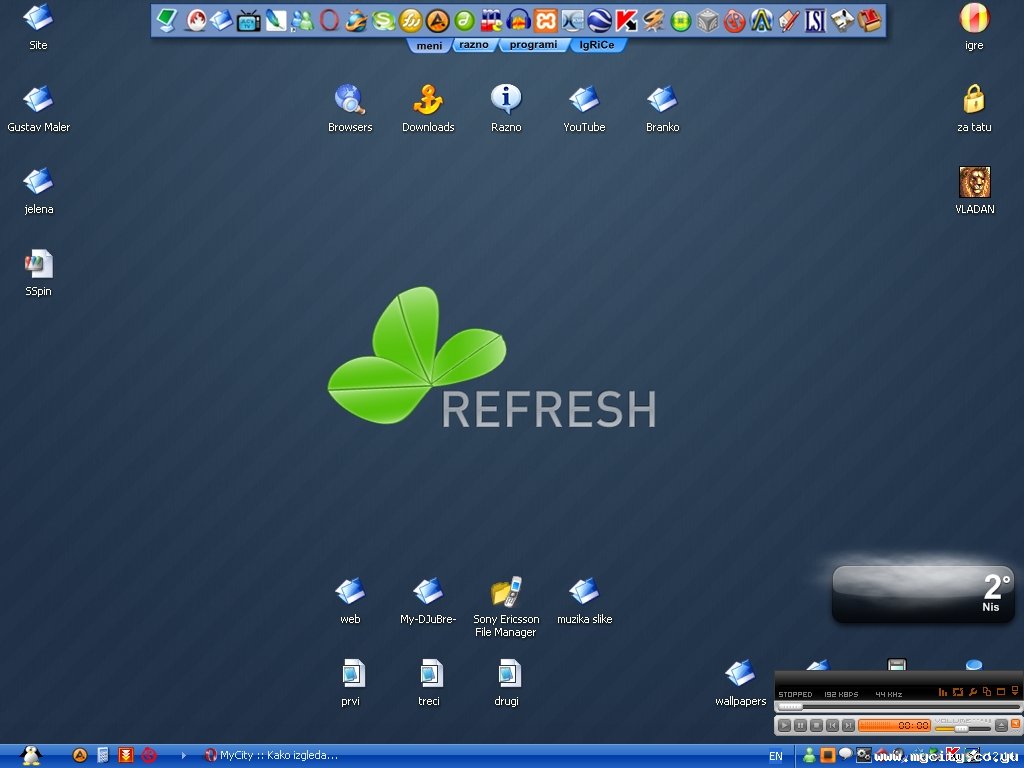The width and height of the screenshot is (1024, 768).
Task: Switch to the meni dock tab
Action: [429, 45]
